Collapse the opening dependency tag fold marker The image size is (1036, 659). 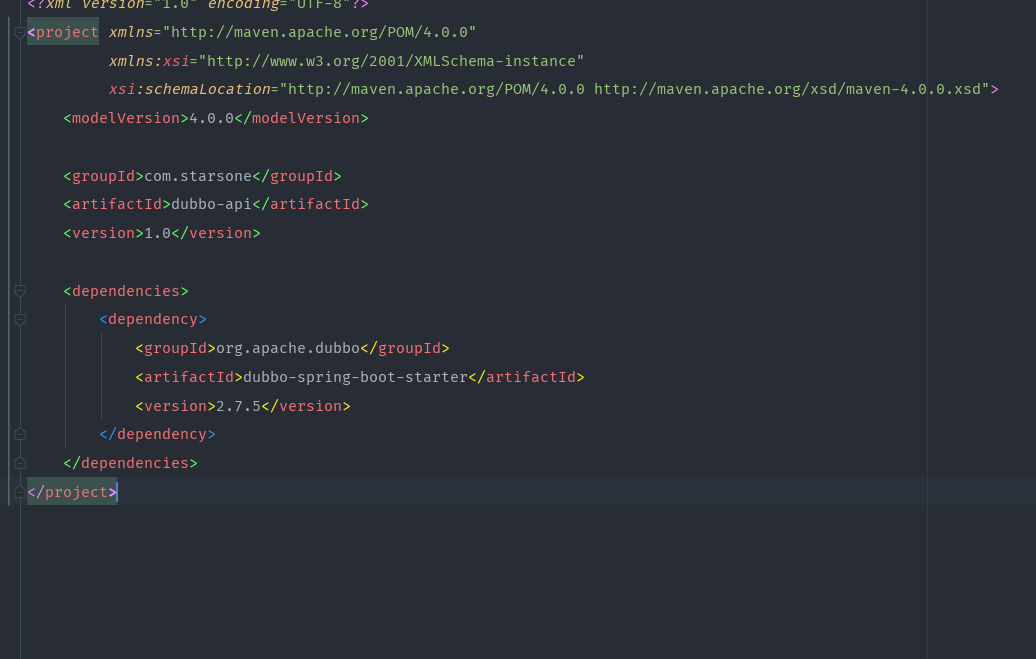click(20, 320)
